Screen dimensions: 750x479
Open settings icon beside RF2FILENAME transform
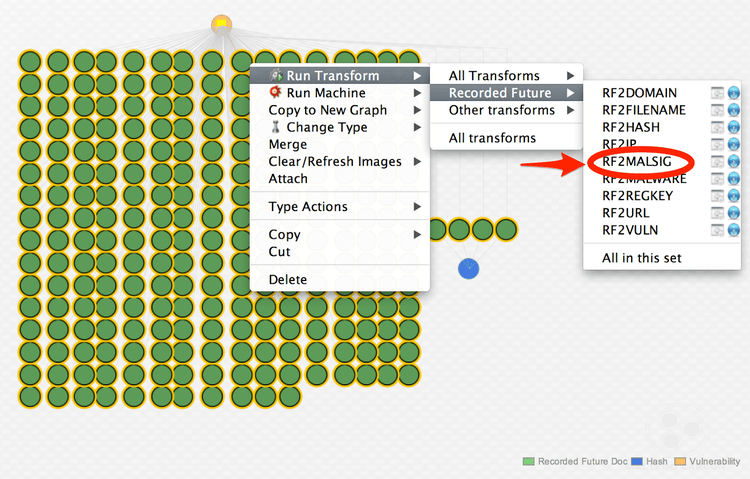point(718,110)
